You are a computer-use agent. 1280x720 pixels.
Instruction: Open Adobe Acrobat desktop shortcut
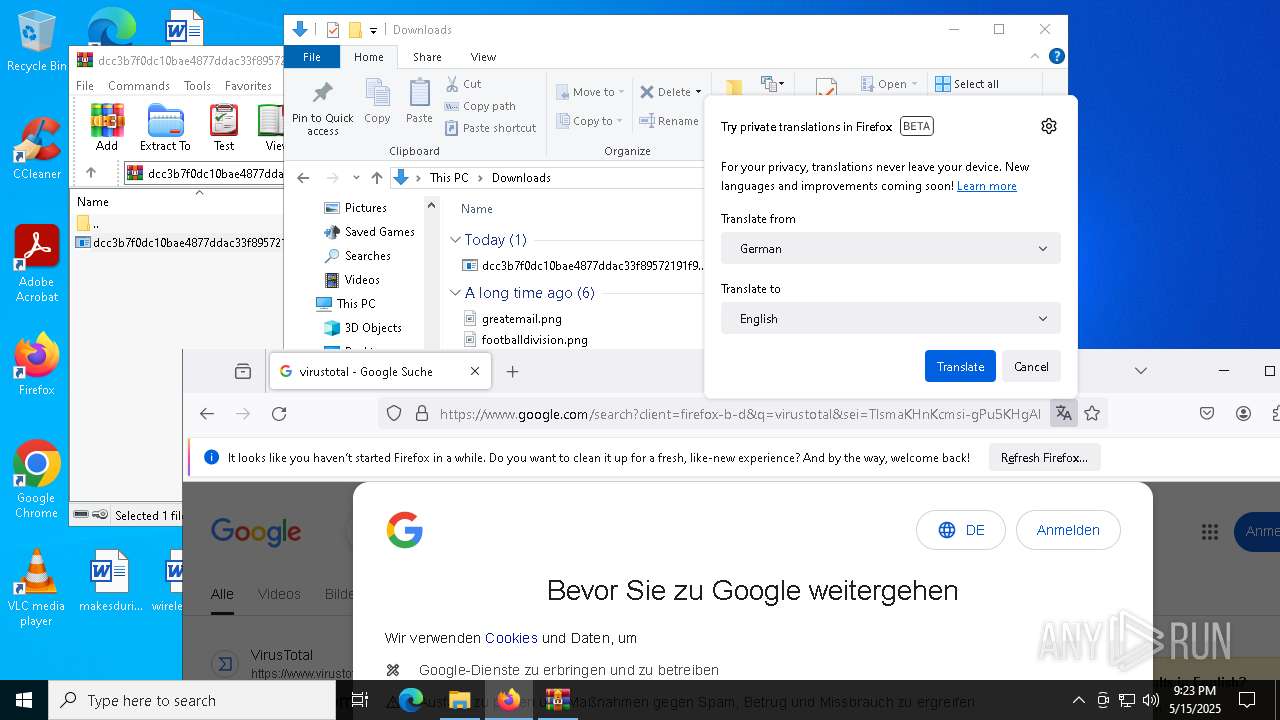pos(37,264)
